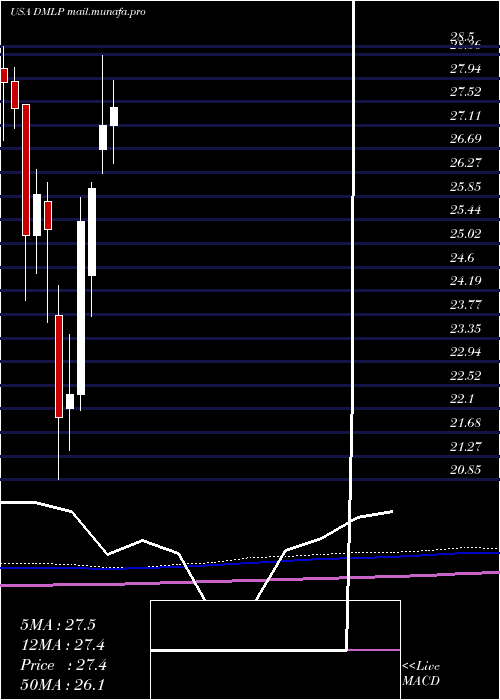Click the 20.85 axis label

click(x=465, y=470)
